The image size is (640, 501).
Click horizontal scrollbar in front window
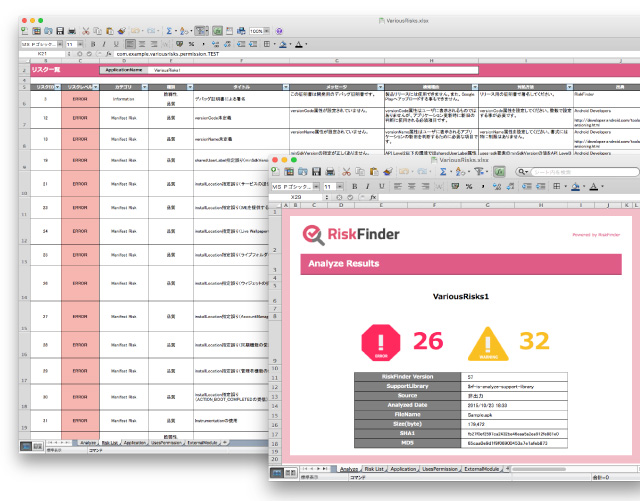(x=539, y=469)
